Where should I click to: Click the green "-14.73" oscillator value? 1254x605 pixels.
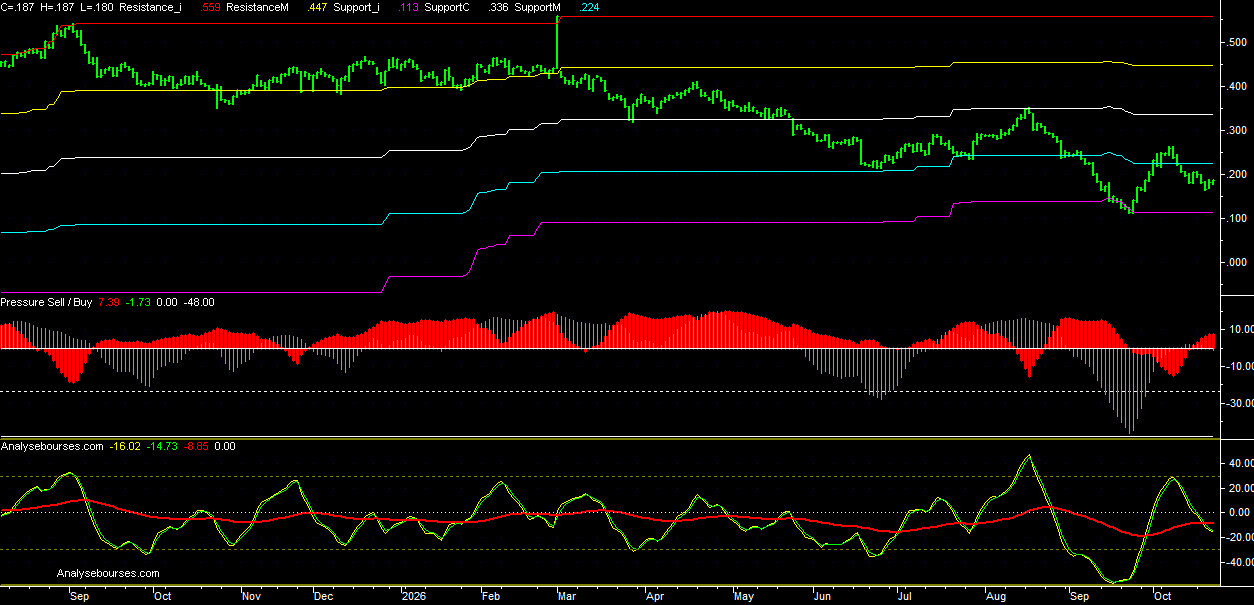point(162,446)
